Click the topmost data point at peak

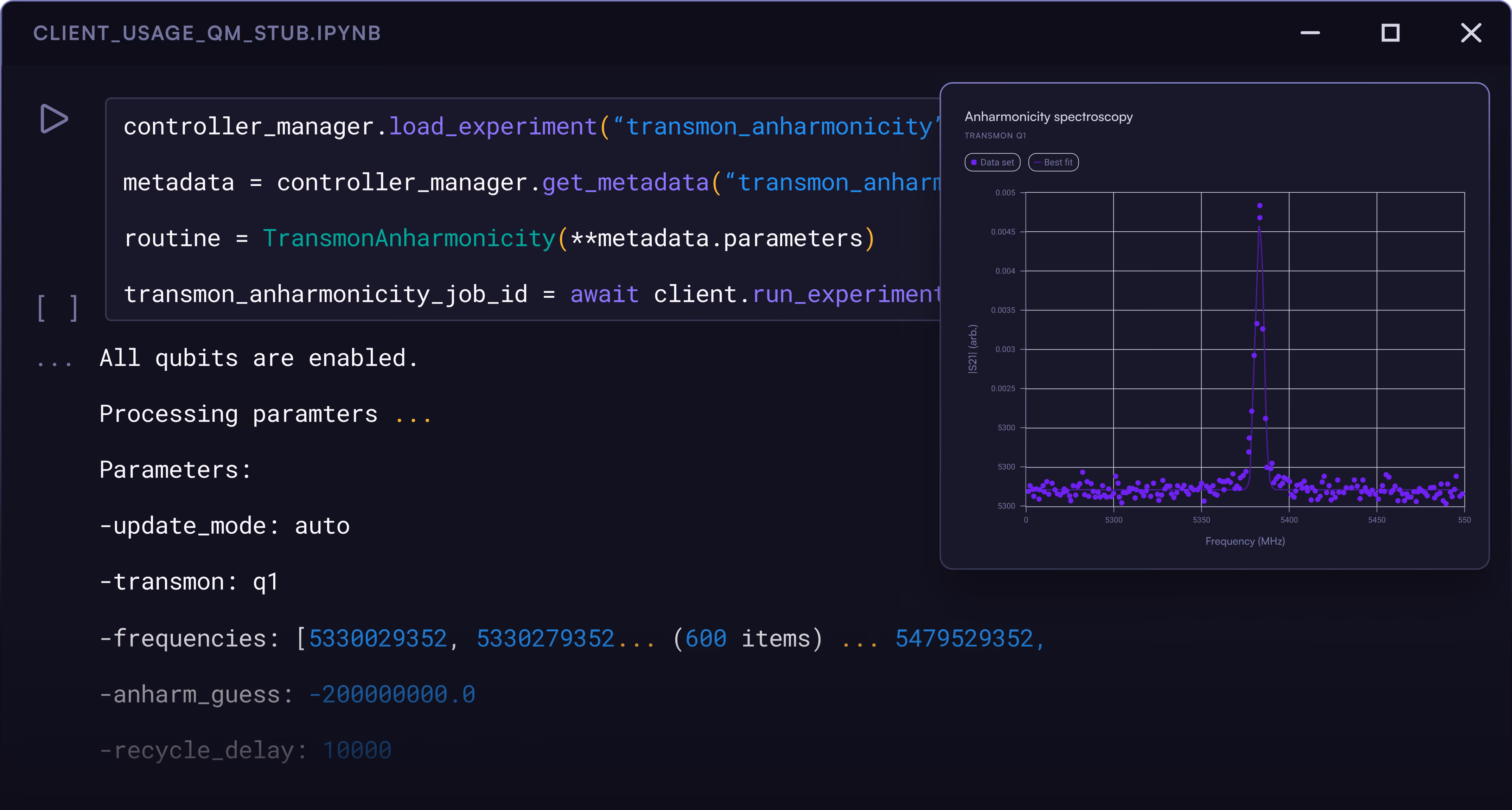(1259, 205)
